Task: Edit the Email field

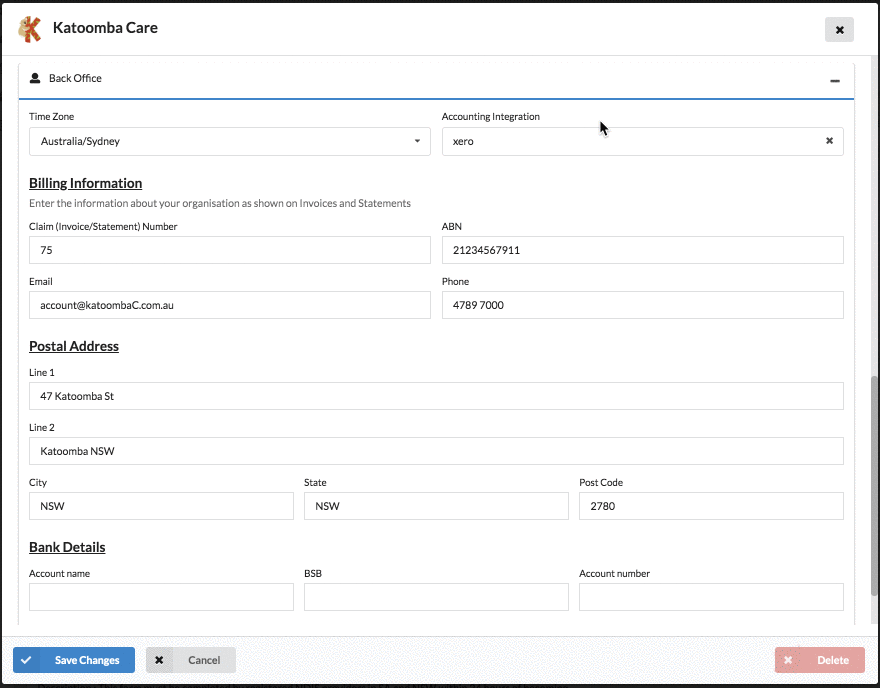Action: 230,305
